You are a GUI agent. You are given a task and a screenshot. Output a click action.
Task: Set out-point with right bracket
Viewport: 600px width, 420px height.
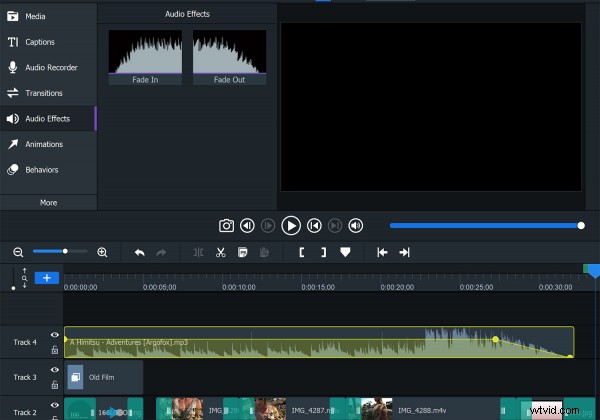tap(324, 252)
